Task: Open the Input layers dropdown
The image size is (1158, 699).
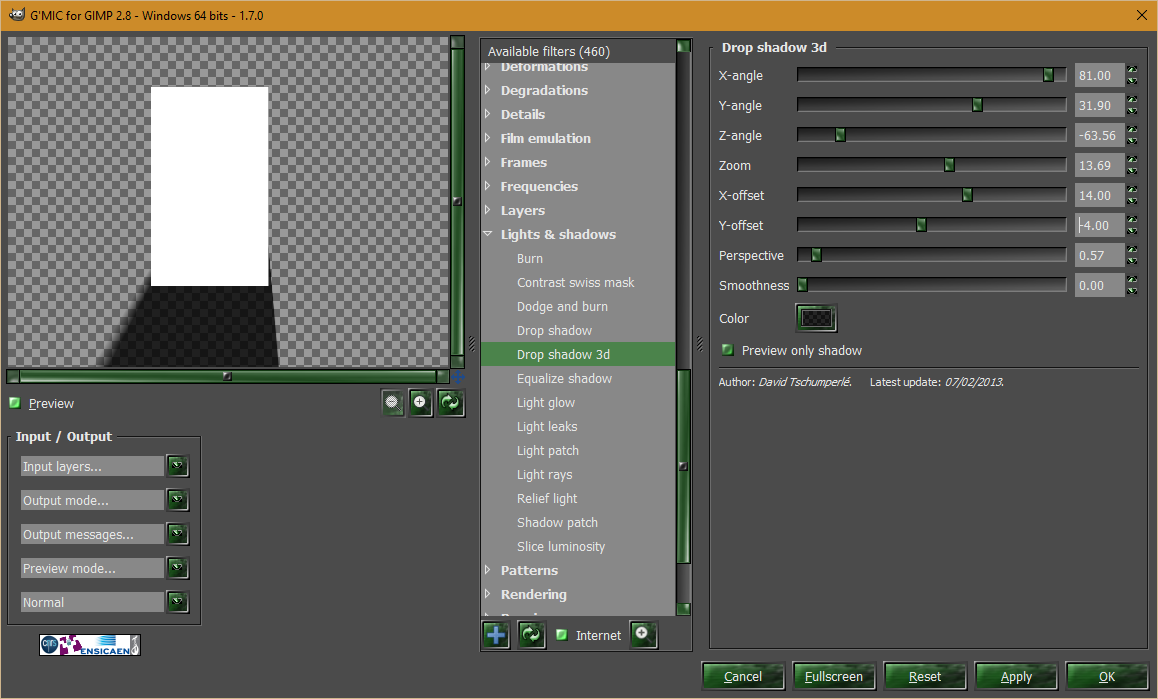Action: [x=177, y=466]
